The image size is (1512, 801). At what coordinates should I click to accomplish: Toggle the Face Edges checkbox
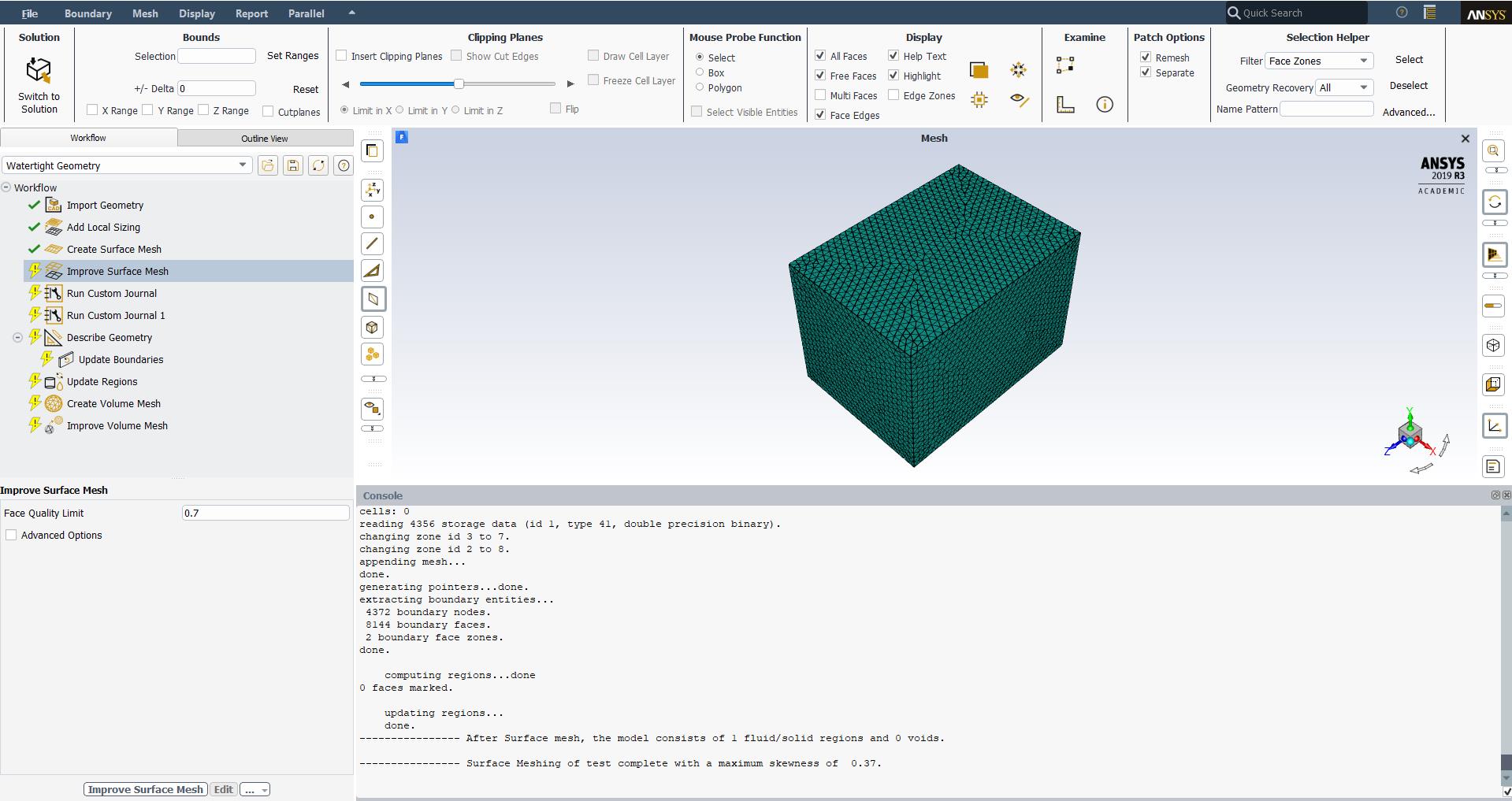(x=820, y=114)
